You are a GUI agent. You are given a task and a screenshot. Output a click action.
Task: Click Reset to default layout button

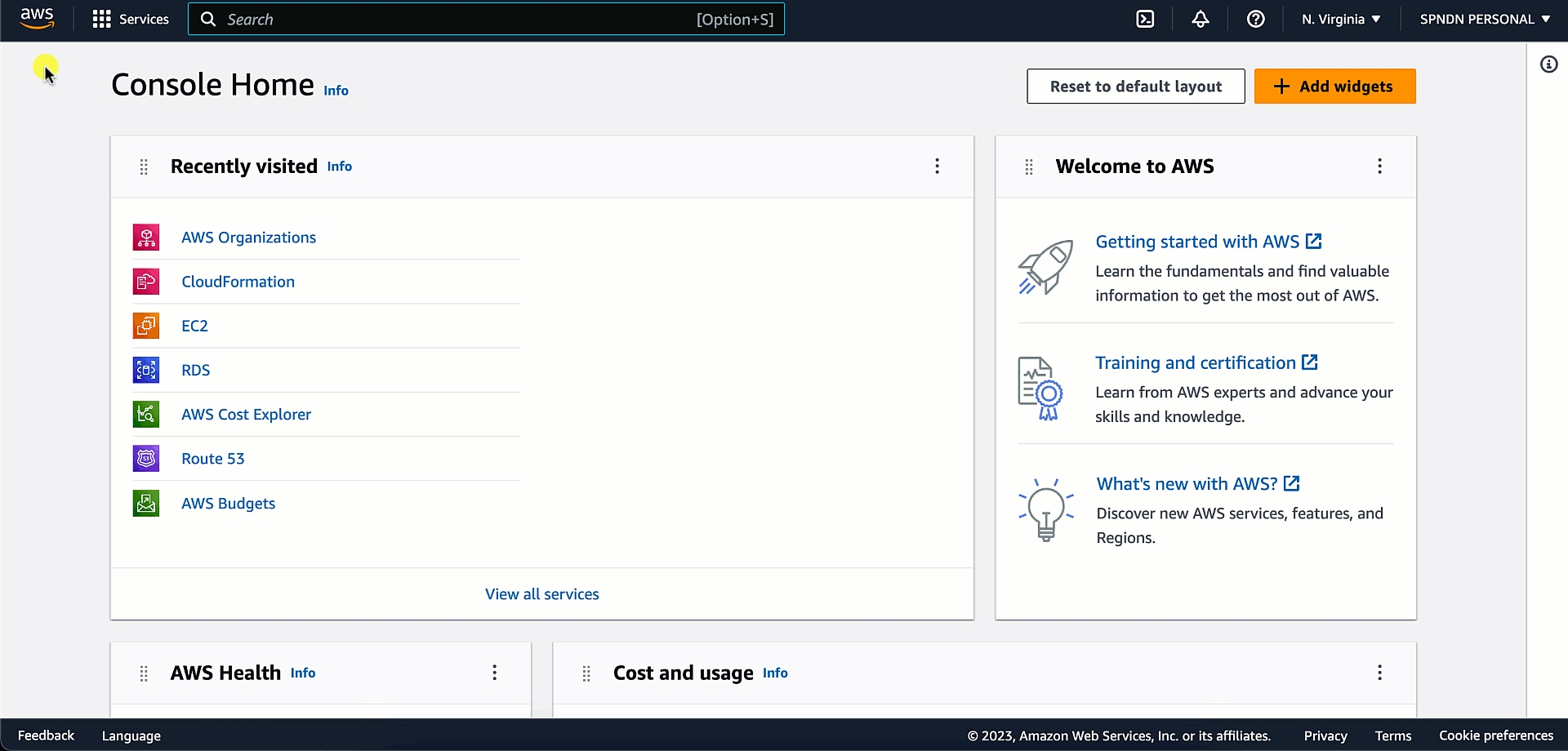click(x=1135, y=87)
